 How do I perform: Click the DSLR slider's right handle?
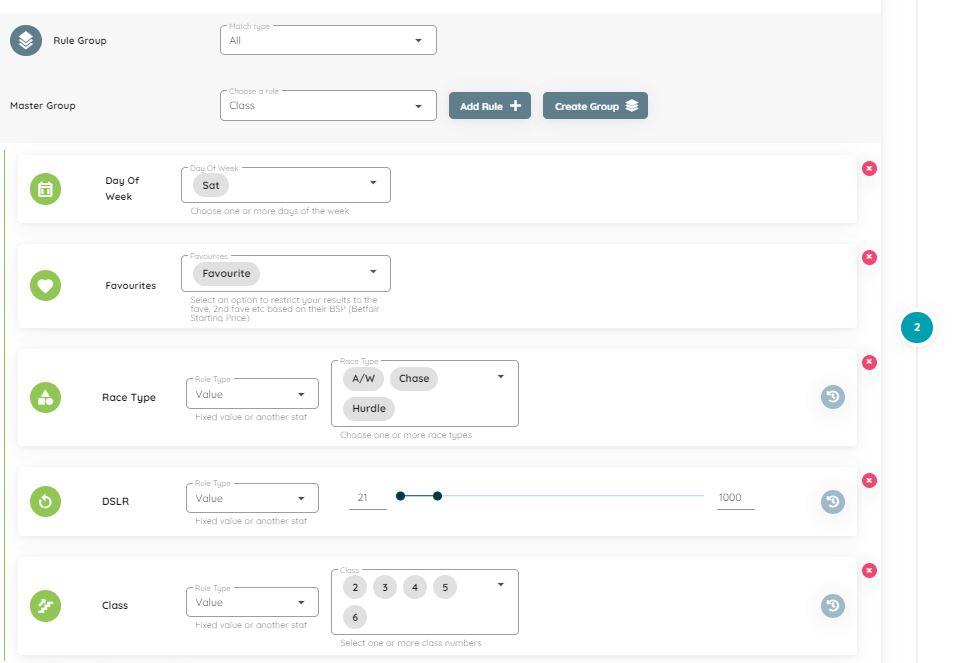click(437, 495)
